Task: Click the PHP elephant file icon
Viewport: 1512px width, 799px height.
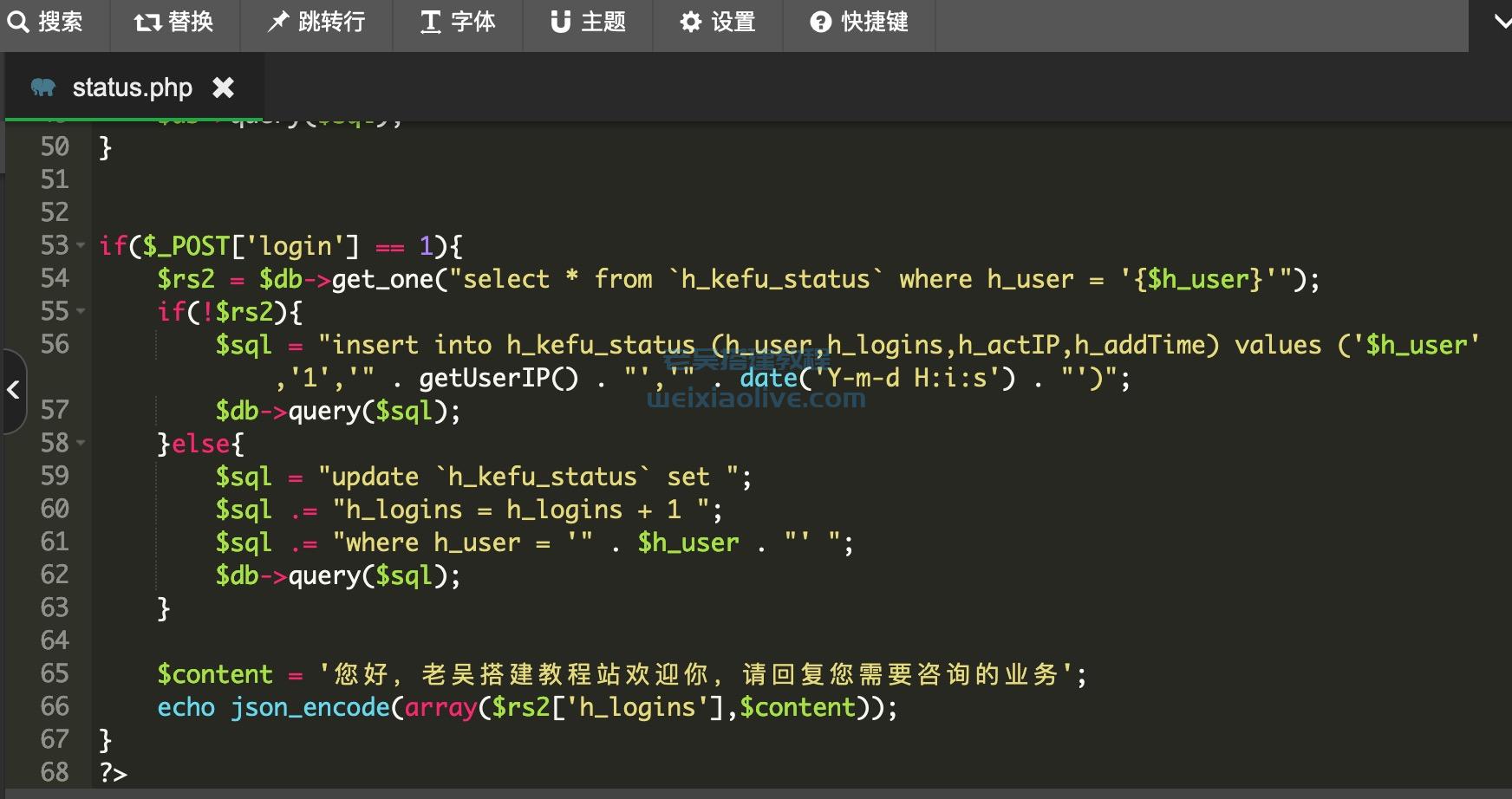Action: (43, 88)
